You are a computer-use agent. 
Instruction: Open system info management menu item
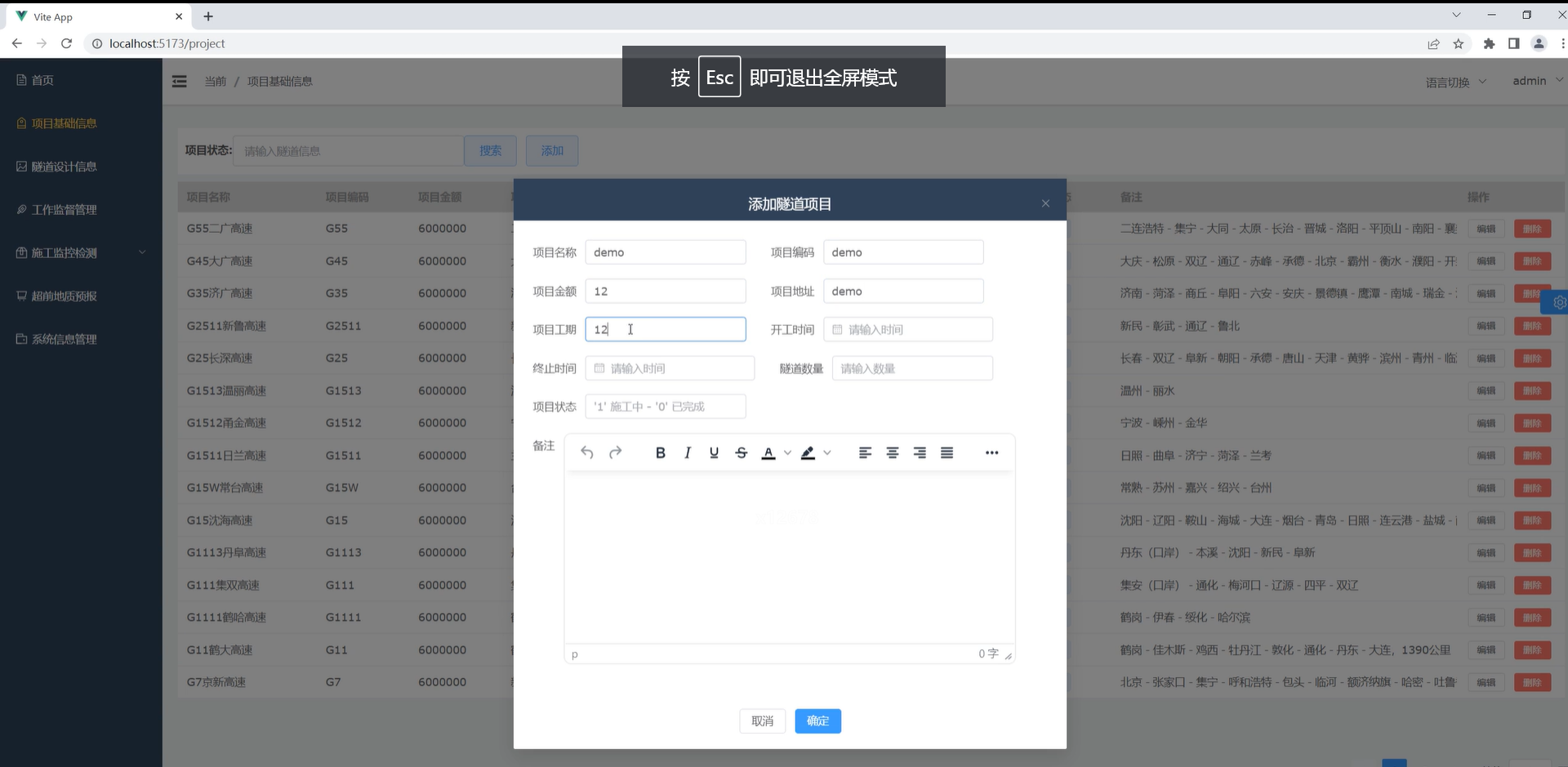pyautogui.click(x=81, y=339)
